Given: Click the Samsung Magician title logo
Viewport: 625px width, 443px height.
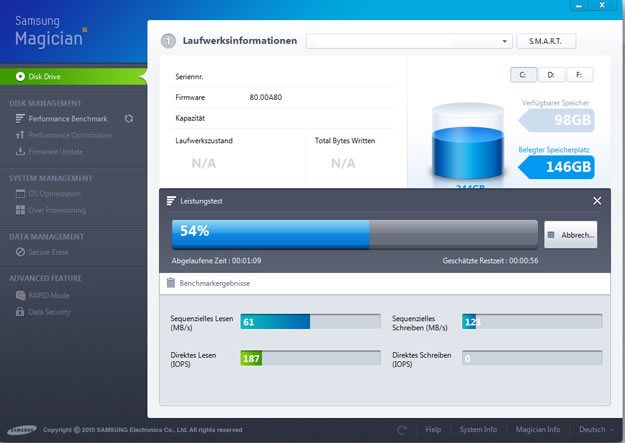Looking at the screenshot, I should pyautogui.click(x=51, y=32).
